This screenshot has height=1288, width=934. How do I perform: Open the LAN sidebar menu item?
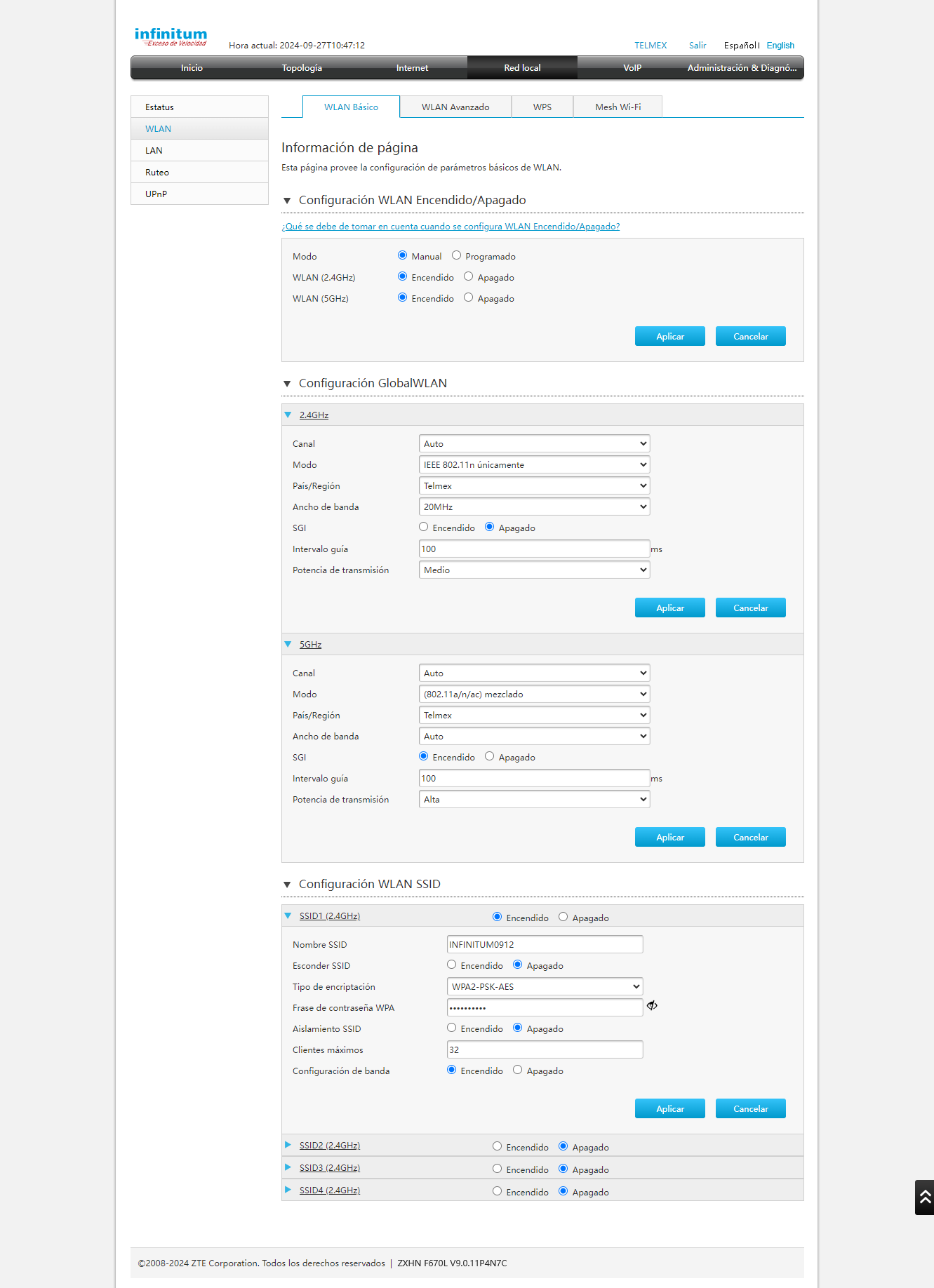154,151
